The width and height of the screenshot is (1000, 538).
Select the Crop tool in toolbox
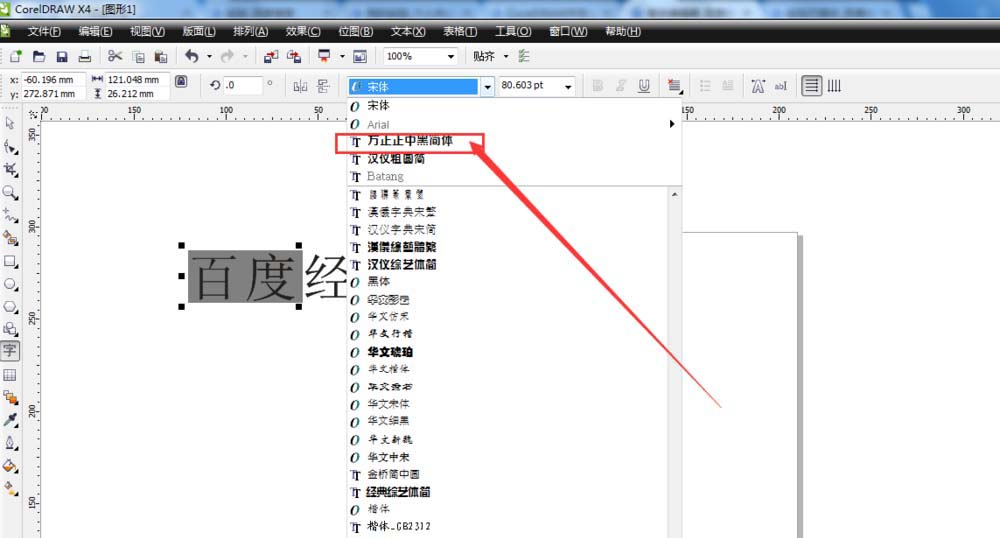click(10, 170)
